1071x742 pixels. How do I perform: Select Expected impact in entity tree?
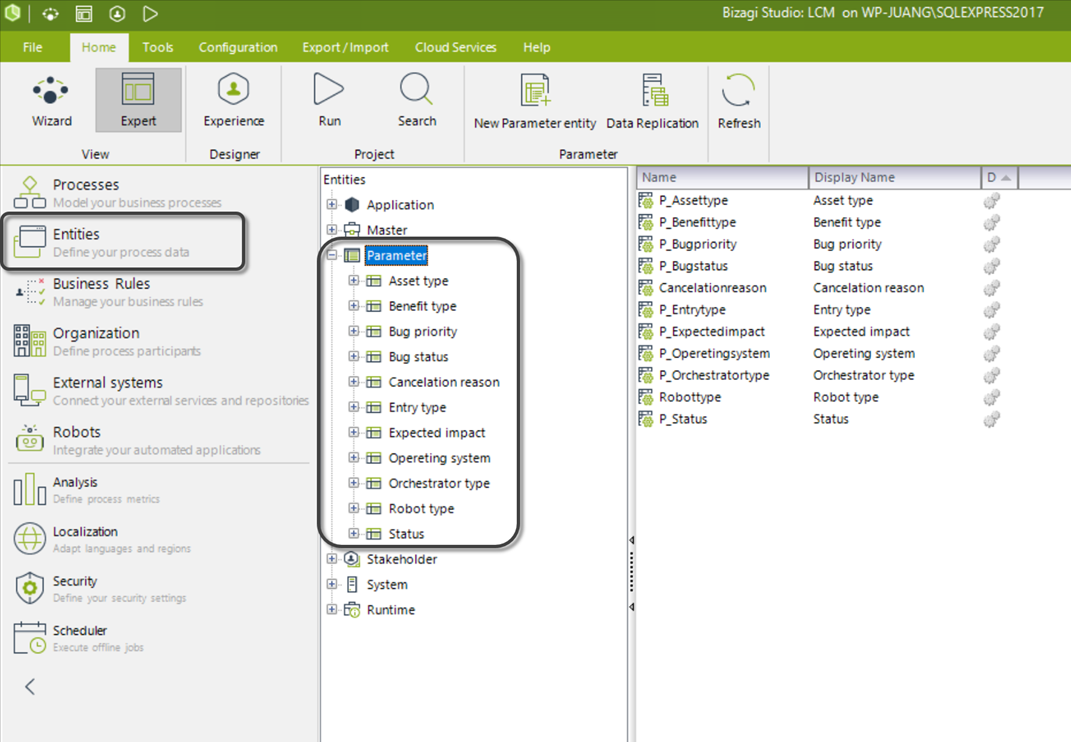point(436,432)
